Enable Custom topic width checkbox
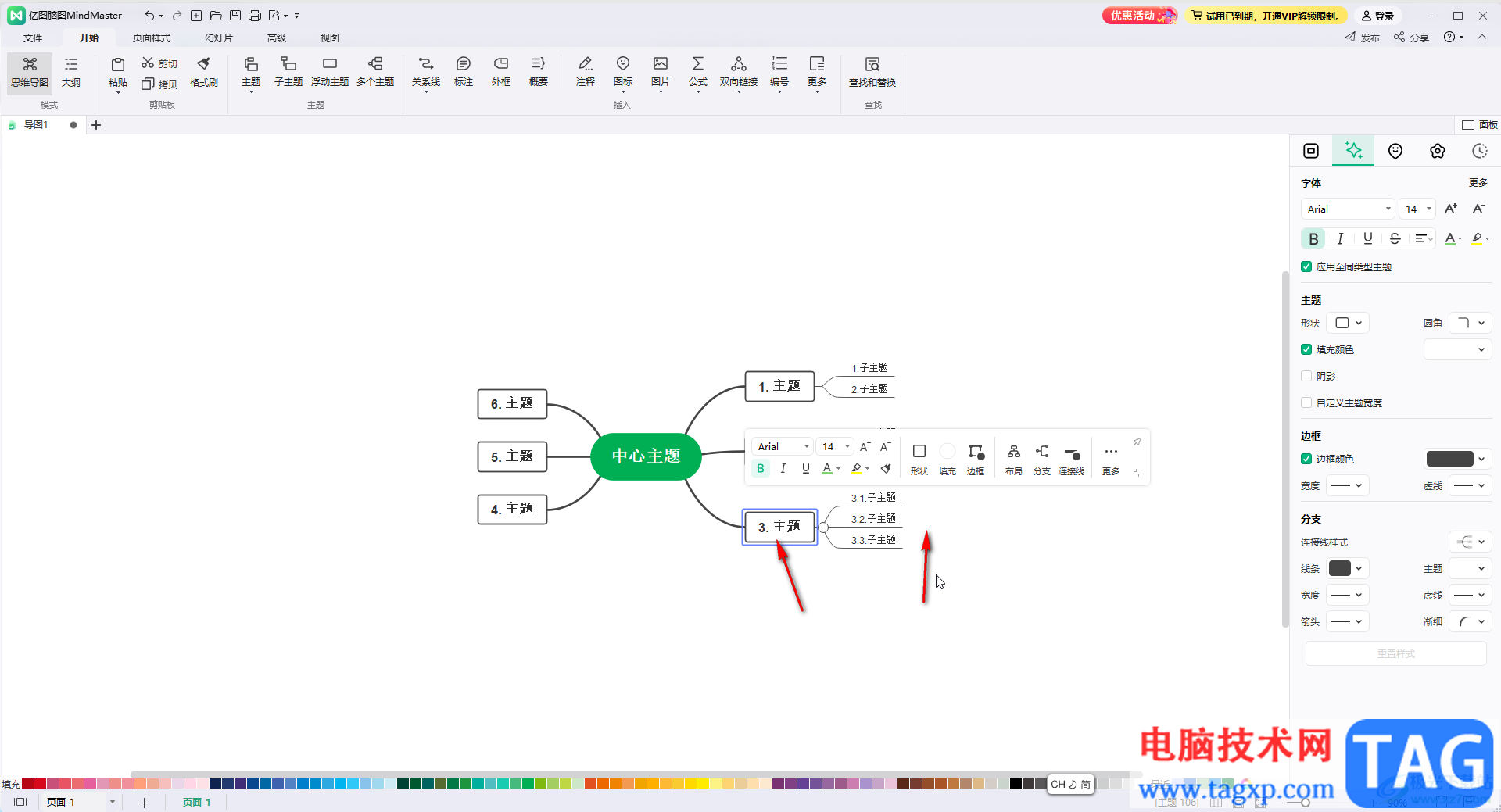The width and height of the screenshot is (1501, 812). pos(1306,402)
